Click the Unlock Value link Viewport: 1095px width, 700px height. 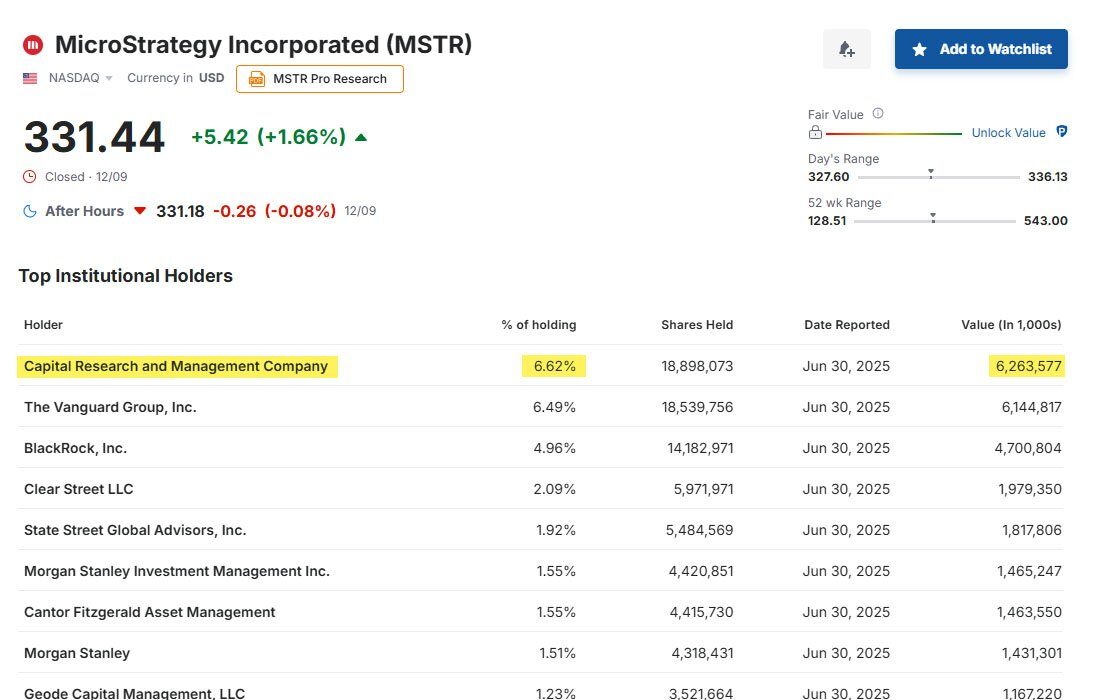point(1008,133)
